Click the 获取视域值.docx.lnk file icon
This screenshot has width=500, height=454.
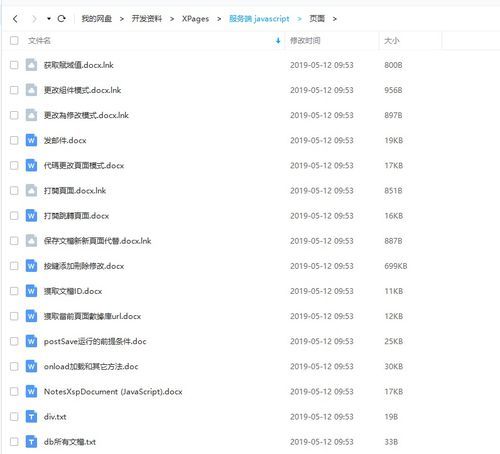coord(31,65)
